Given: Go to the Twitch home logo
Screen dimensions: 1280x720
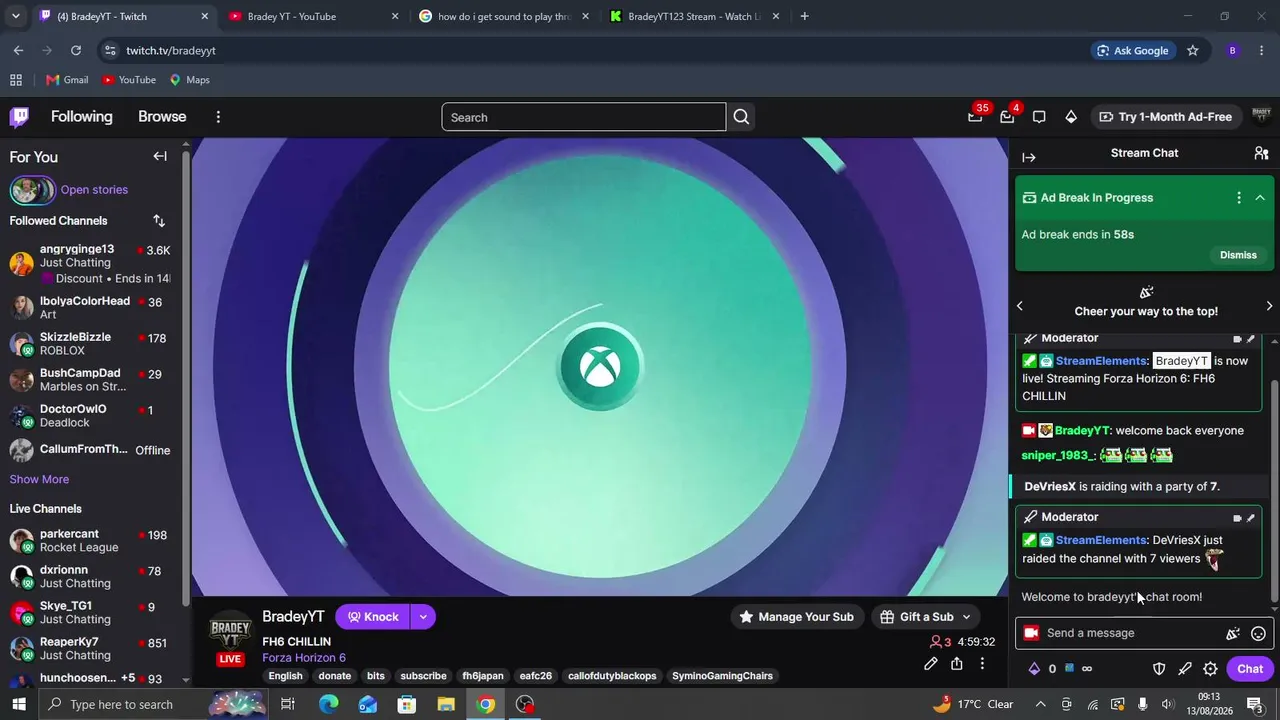Looking at the screenshot, I should click(19, 117).
